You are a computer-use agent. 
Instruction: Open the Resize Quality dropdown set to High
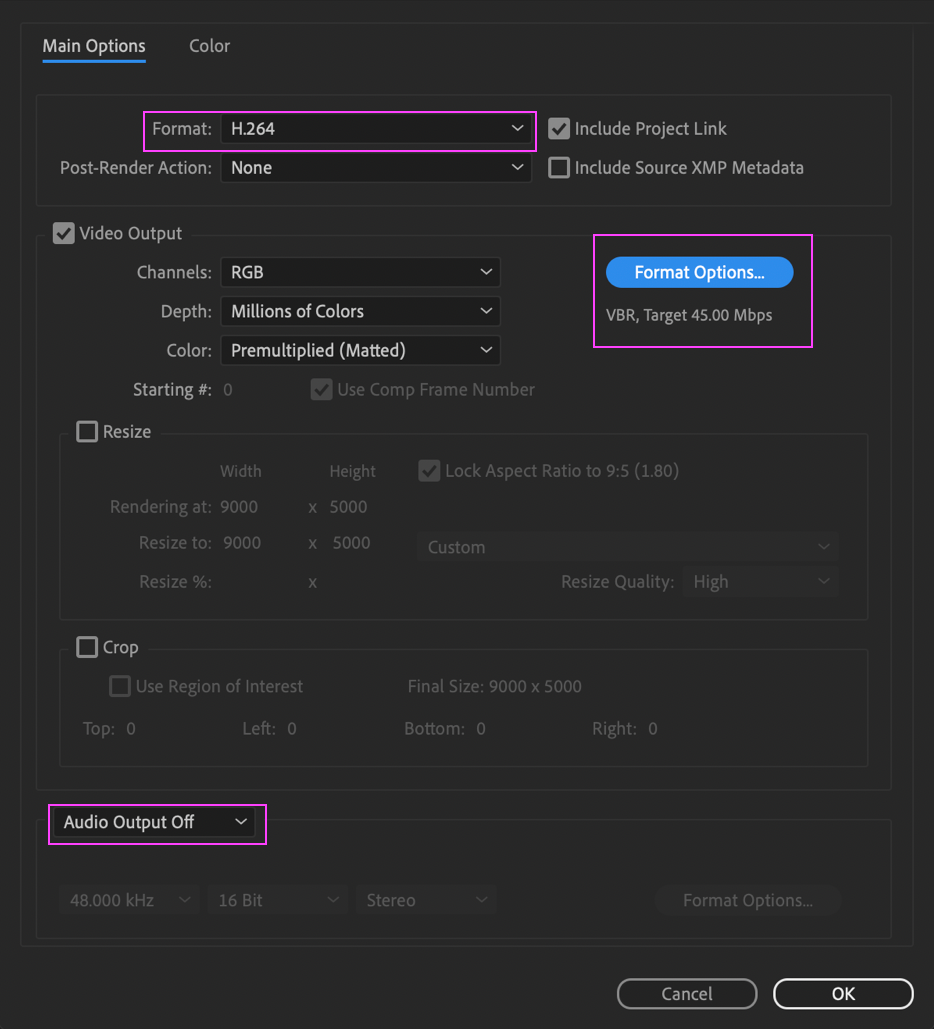(x=761, y=581)
